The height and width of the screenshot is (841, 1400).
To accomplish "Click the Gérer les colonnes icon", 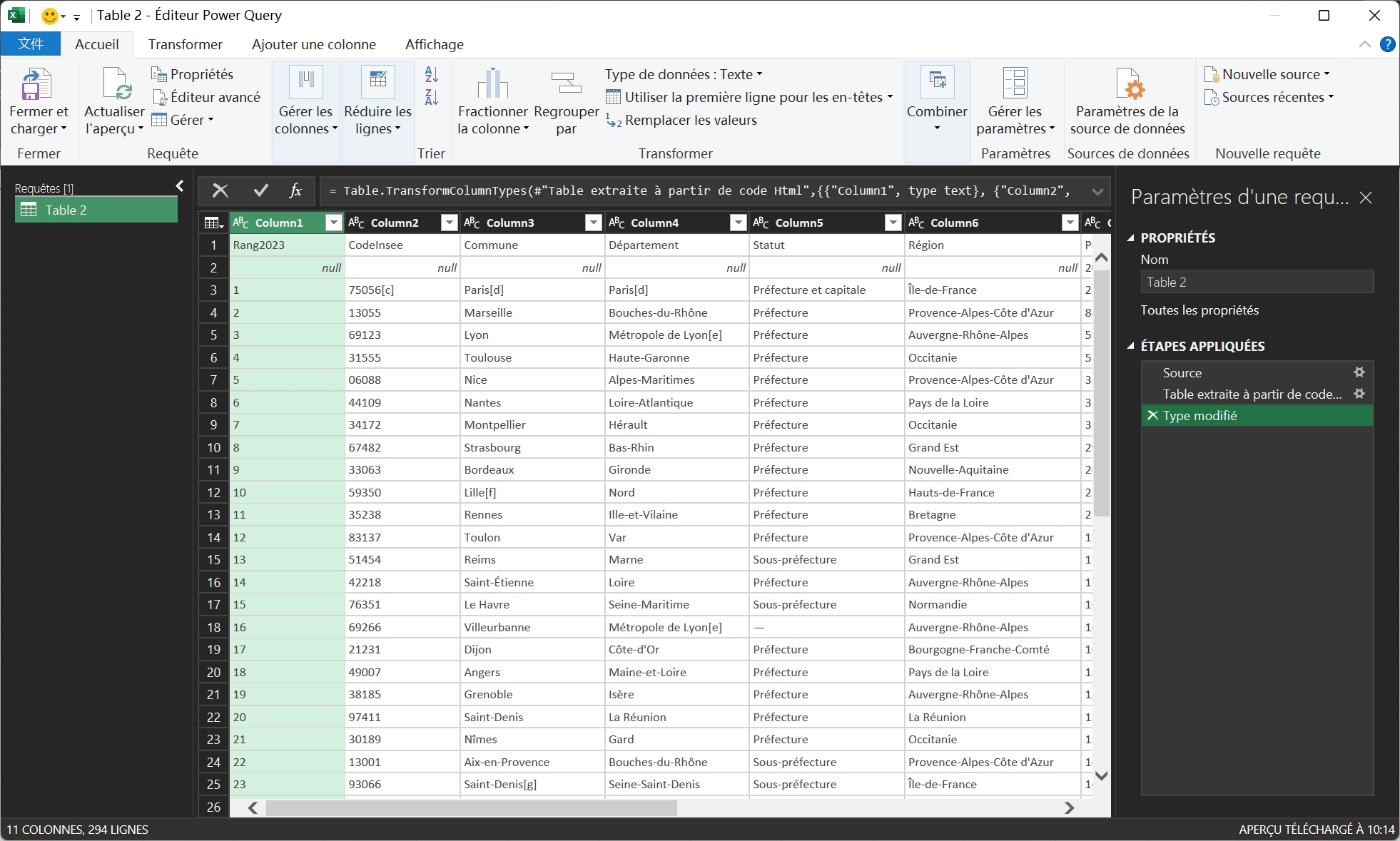I will 306,83.
